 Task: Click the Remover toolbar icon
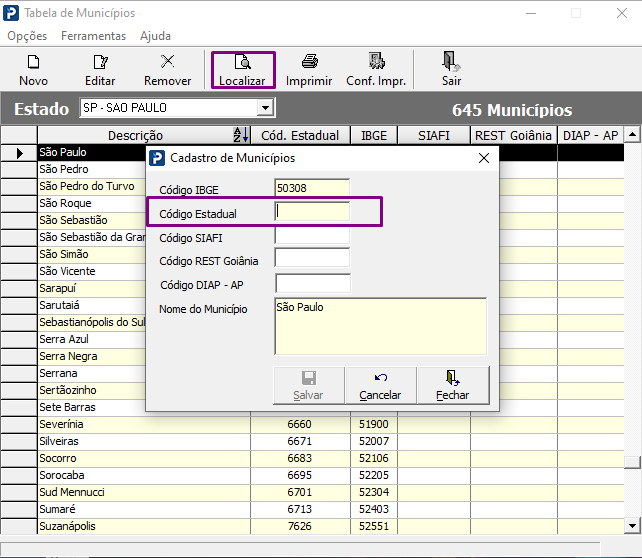point(167,70)
